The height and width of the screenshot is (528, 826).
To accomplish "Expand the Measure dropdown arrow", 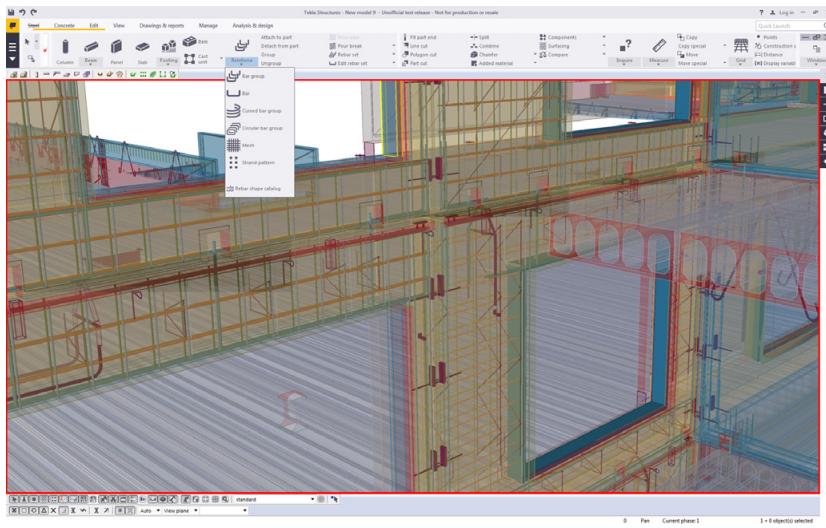I will click(659, 65).
